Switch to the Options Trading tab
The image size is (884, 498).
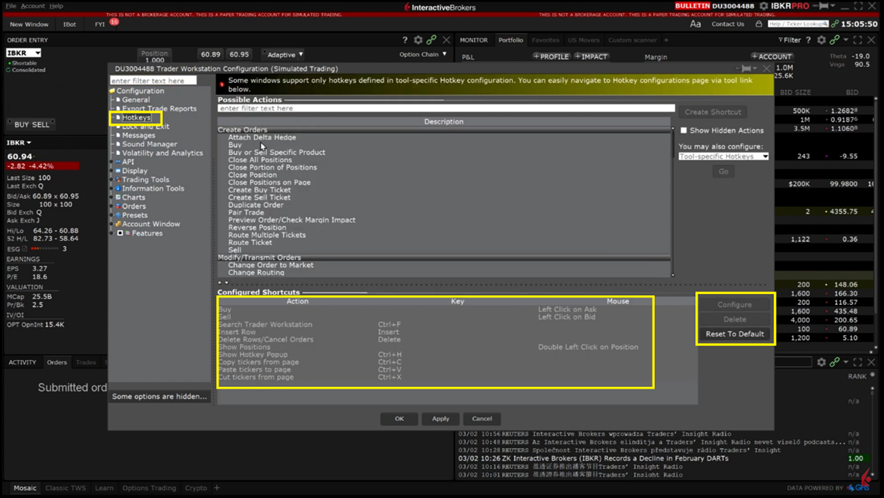click(x=149, y=488)
